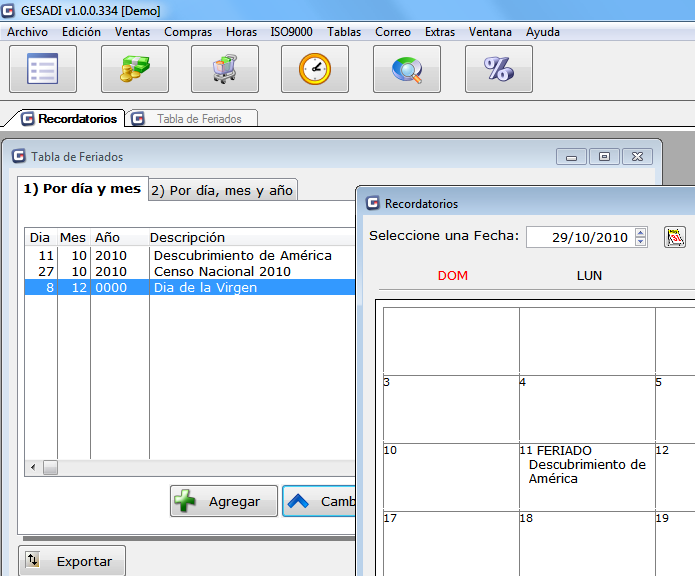Open the percent sign toolbar icon

pyautogui.click(x=498, y=69)
